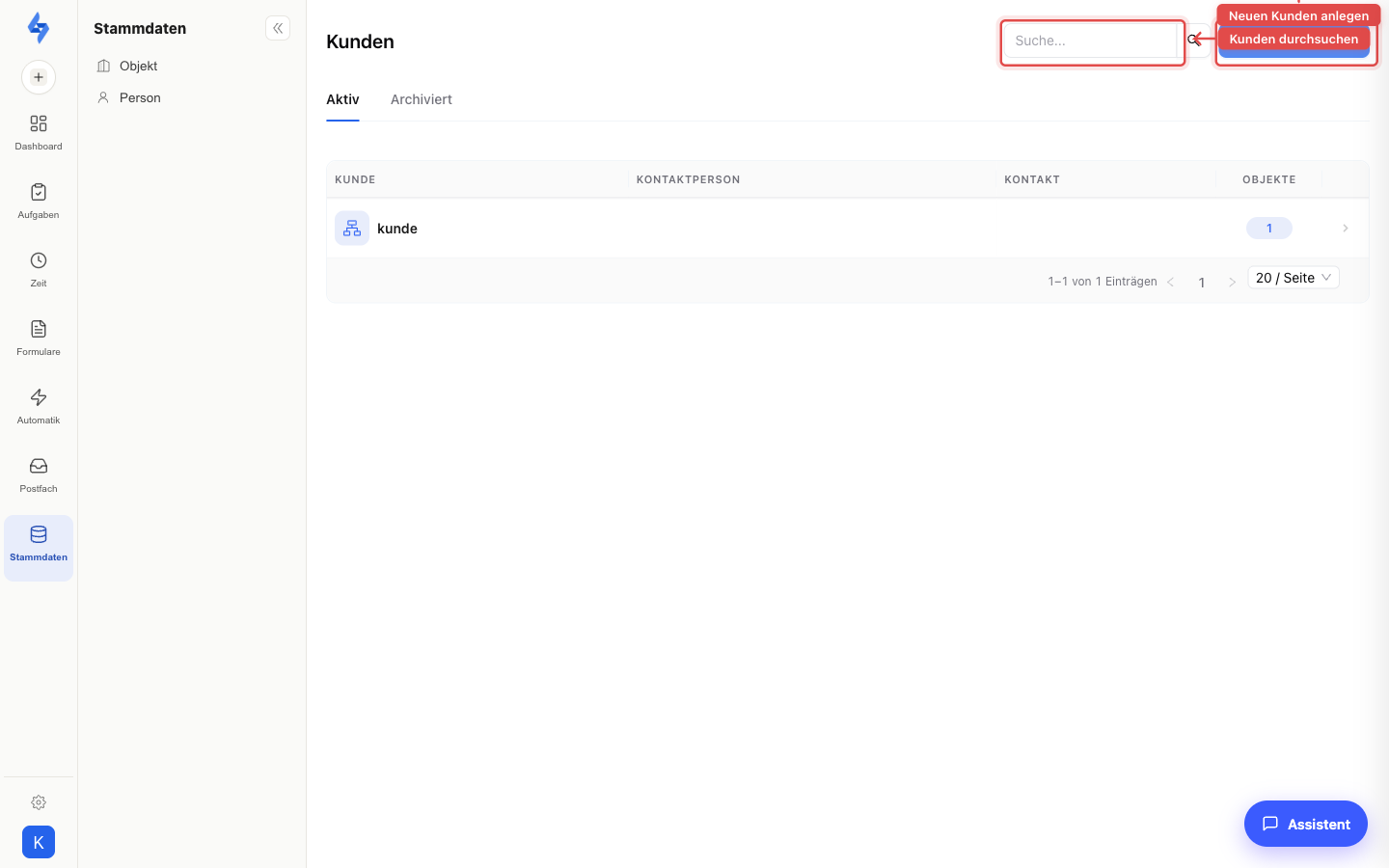Select page 1 in pagination
This screenshot has width=1389, height=868.
pos(1202,282)
